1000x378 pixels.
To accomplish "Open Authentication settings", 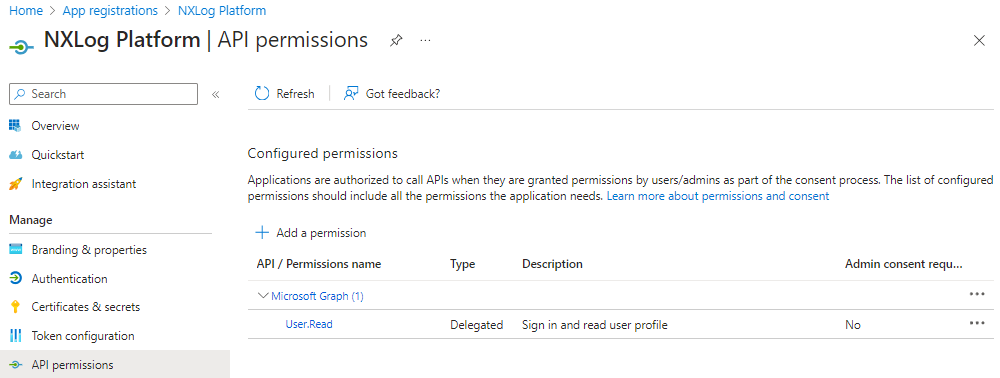I will 70,279.
